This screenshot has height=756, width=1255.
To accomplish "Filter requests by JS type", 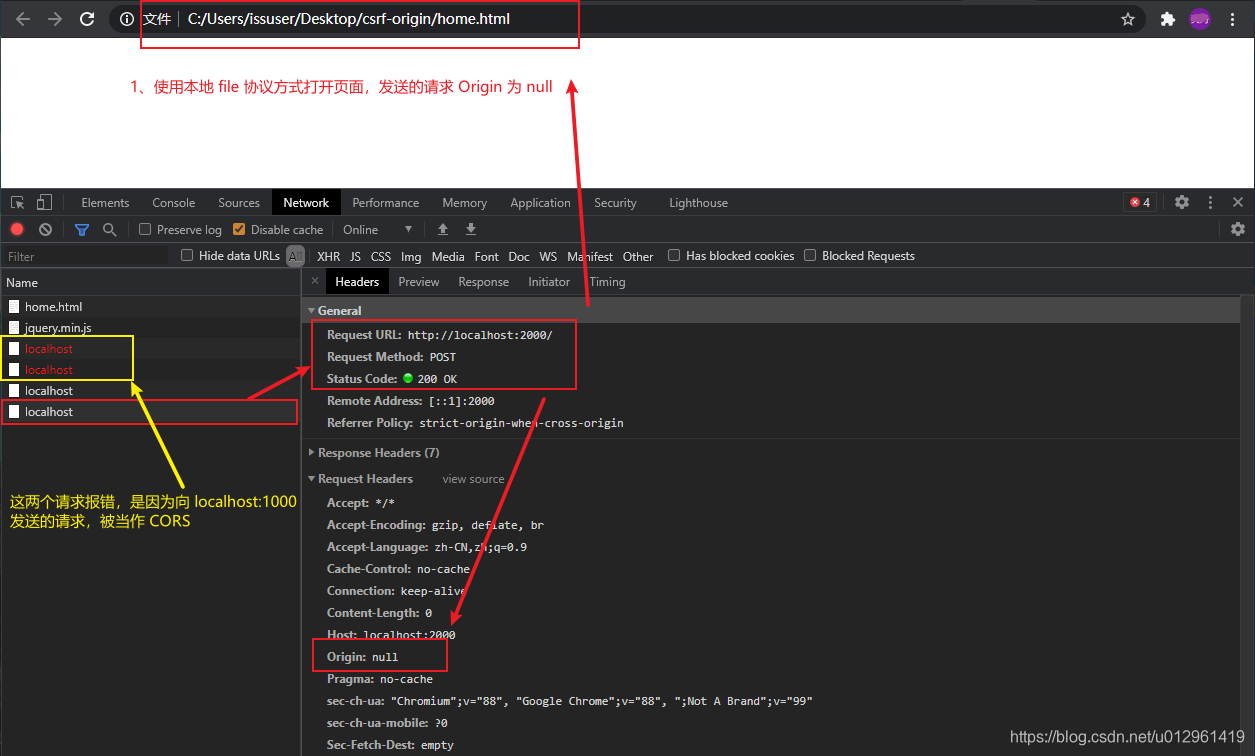I will point(355,256).
